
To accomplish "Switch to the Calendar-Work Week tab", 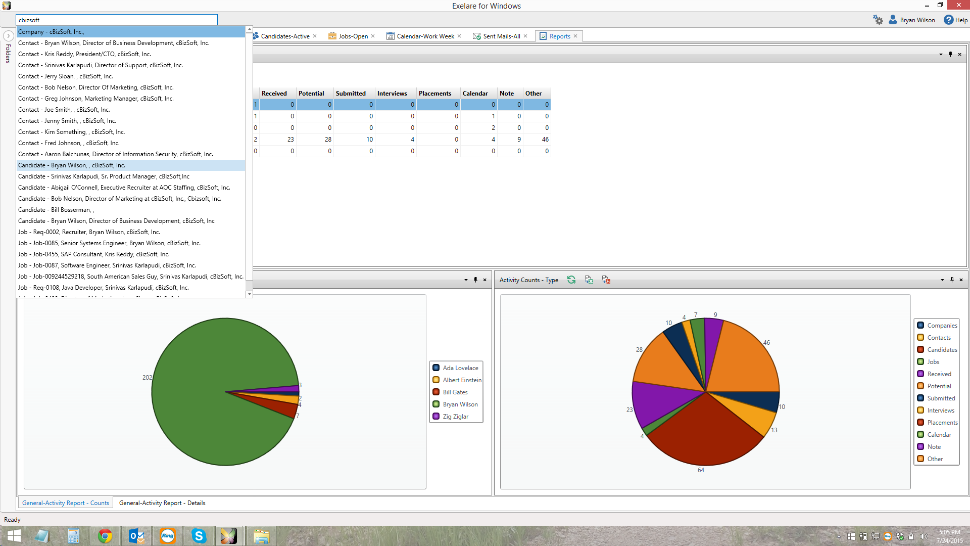I will point(425,36).
